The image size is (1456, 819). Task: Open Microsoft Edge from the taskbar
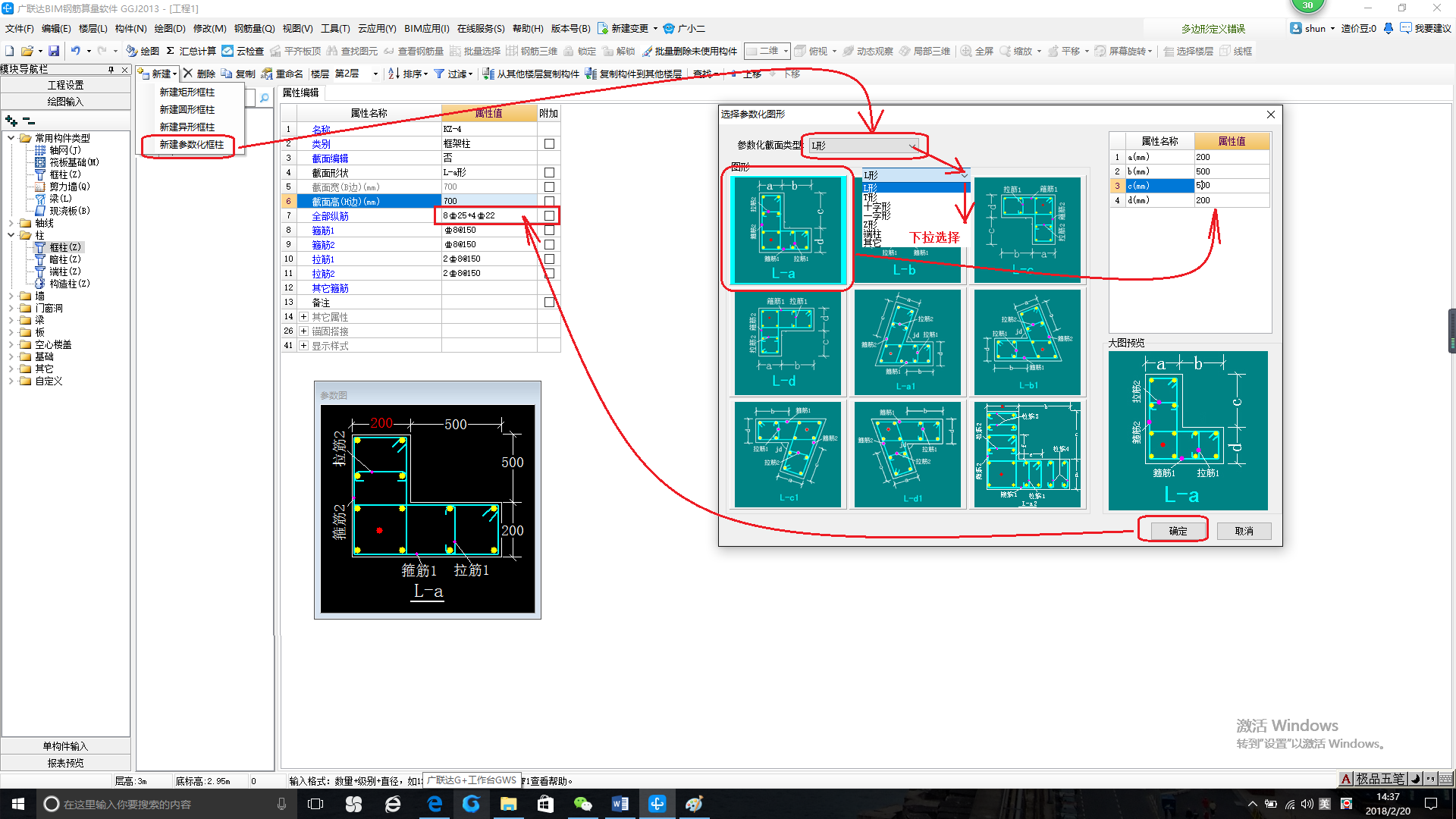point(435,804)
